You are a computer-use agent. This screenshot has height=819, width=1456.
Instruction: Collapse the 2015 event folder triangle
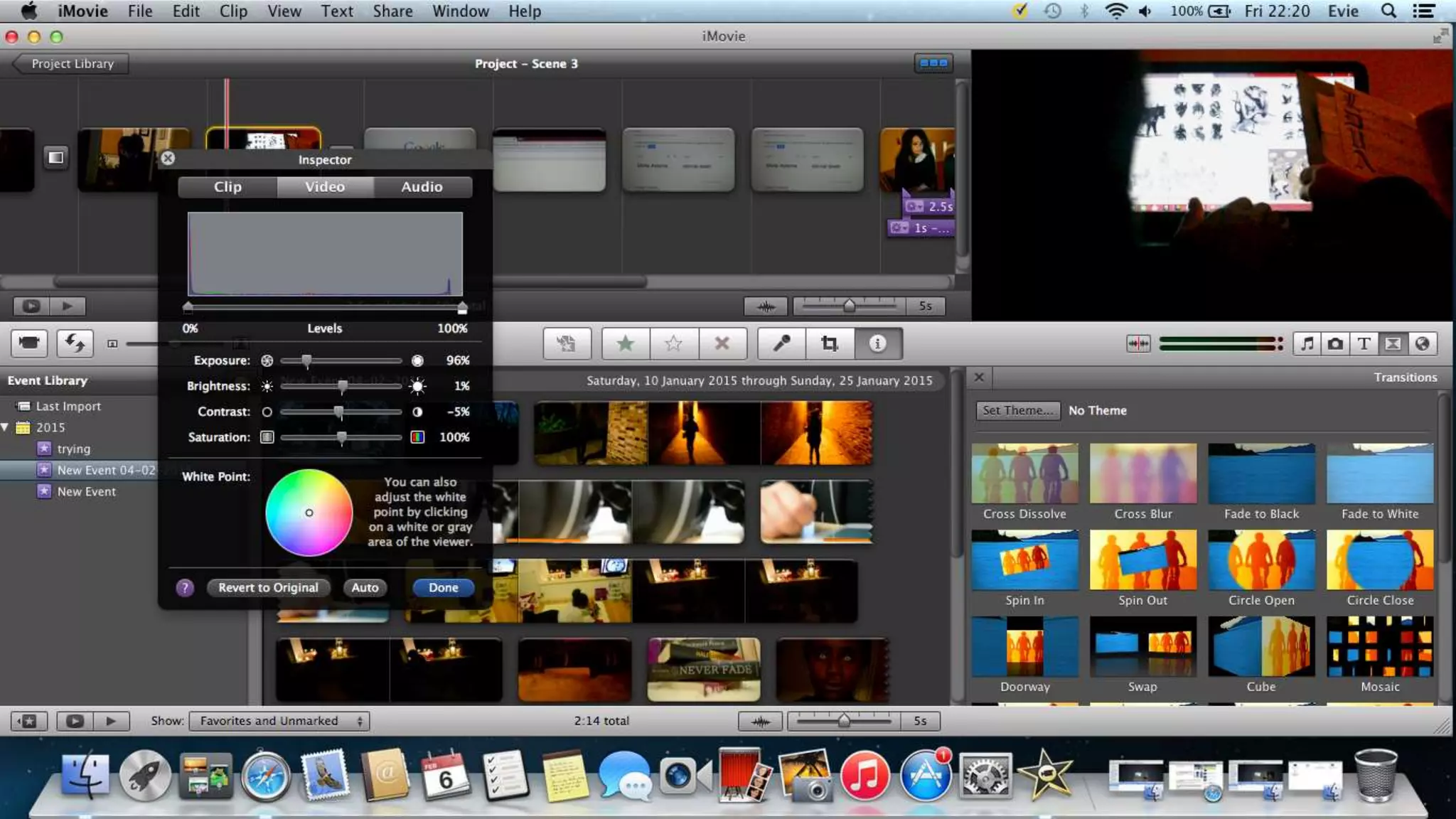pyautogui.click(x=6, y=427)
